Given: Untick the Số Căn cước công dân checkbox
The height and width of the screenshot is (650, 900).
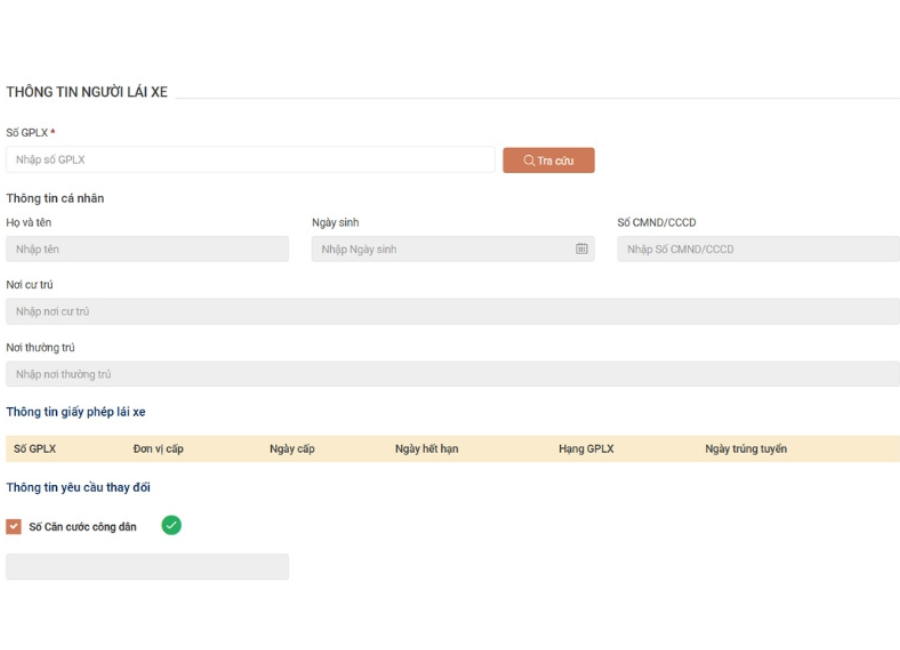Looking at the screenshot, I should click(x=14, y=526).
